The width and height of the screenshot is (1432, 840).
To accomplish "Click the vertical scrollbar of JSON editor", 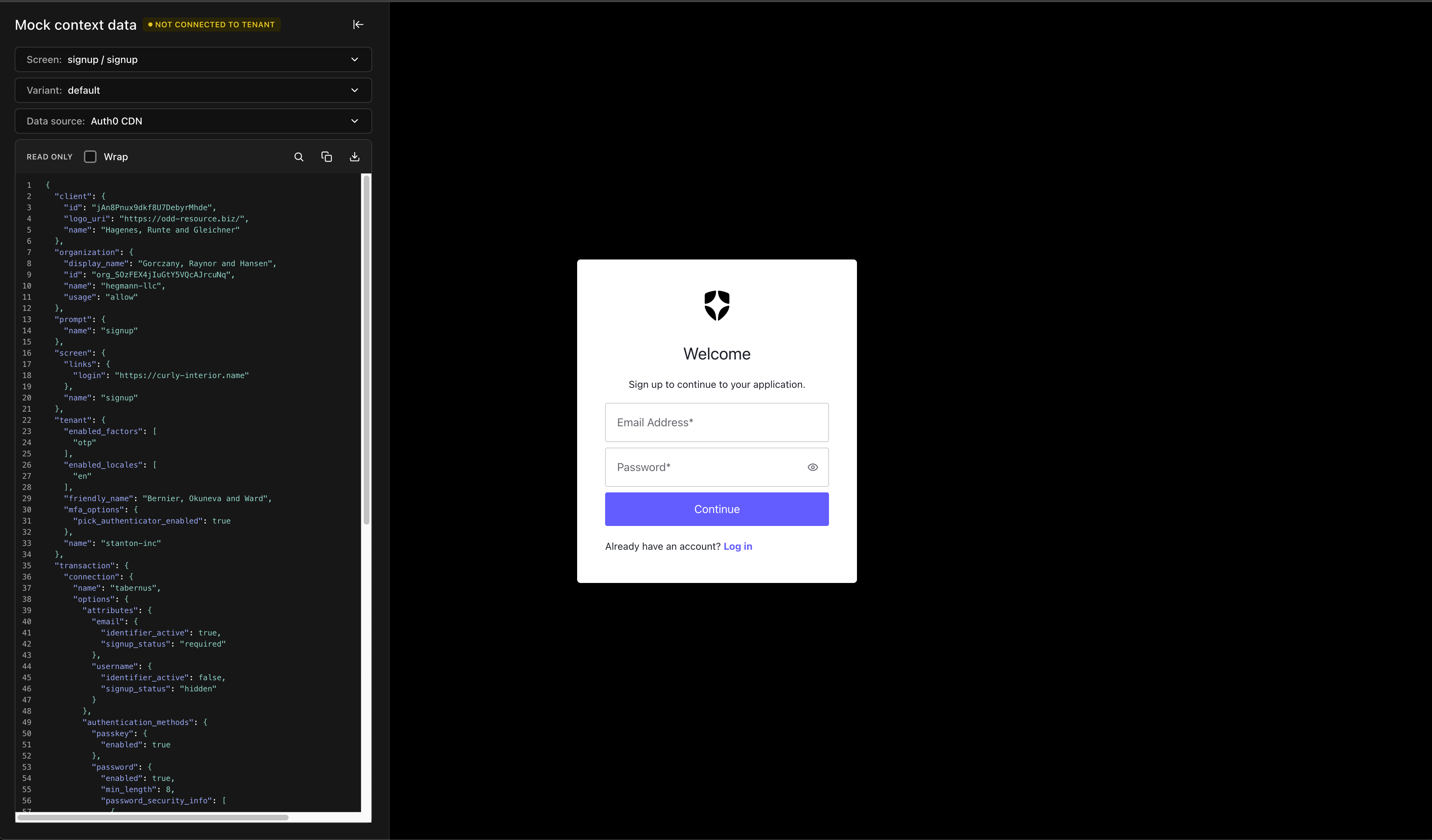I will [x=367, y=349].
